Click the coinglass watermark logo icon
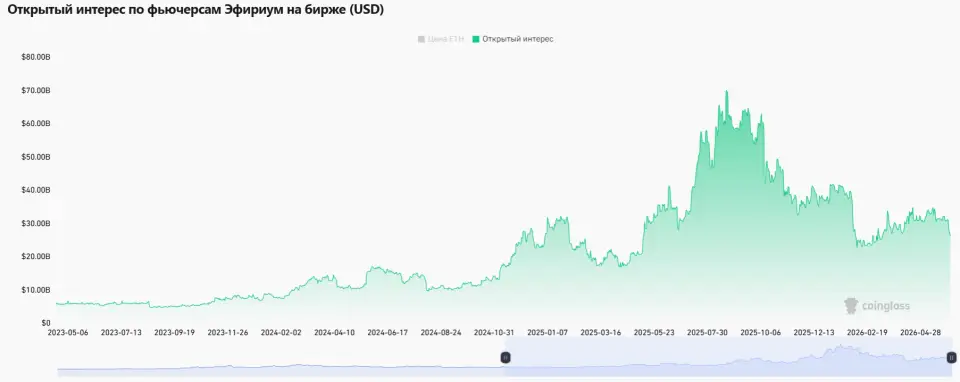960x382 pixels. 851,306
